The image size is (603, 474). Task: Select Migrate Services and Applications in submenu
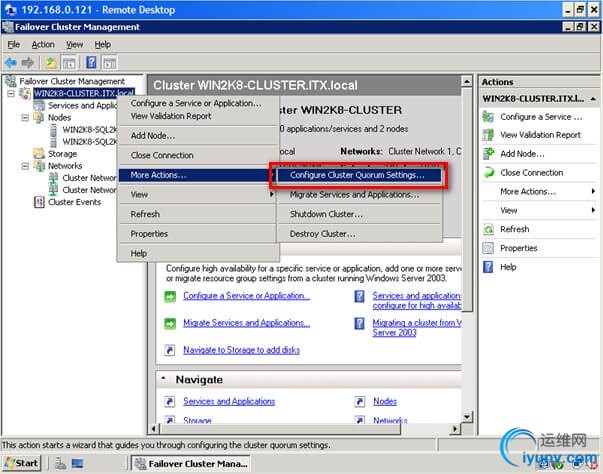(359, 195)
